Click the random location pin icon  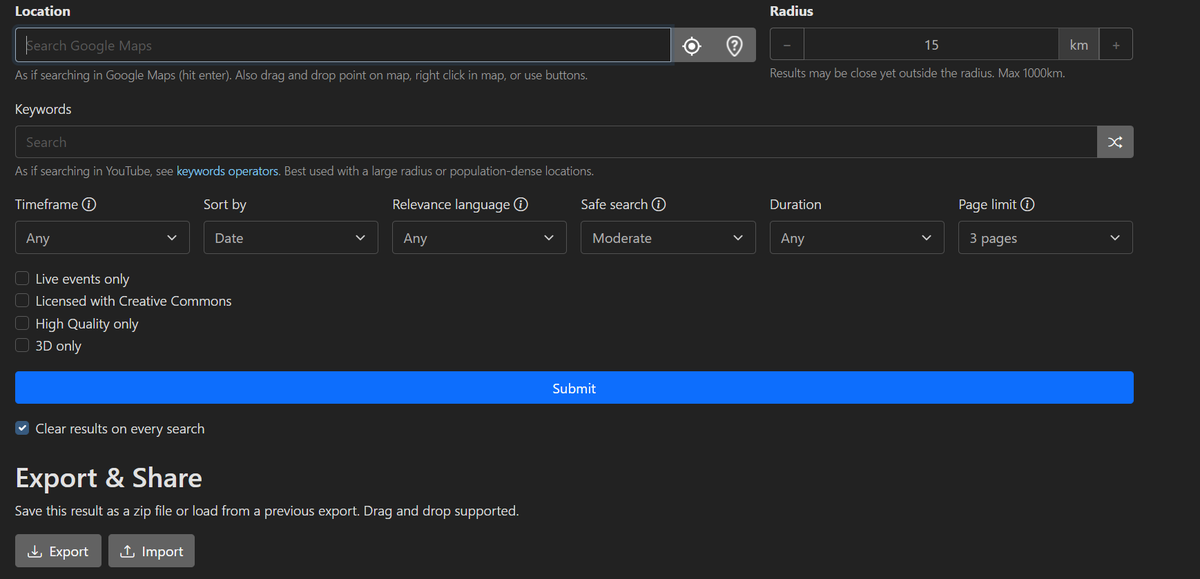pyautogui.click(x=734, y=45)
